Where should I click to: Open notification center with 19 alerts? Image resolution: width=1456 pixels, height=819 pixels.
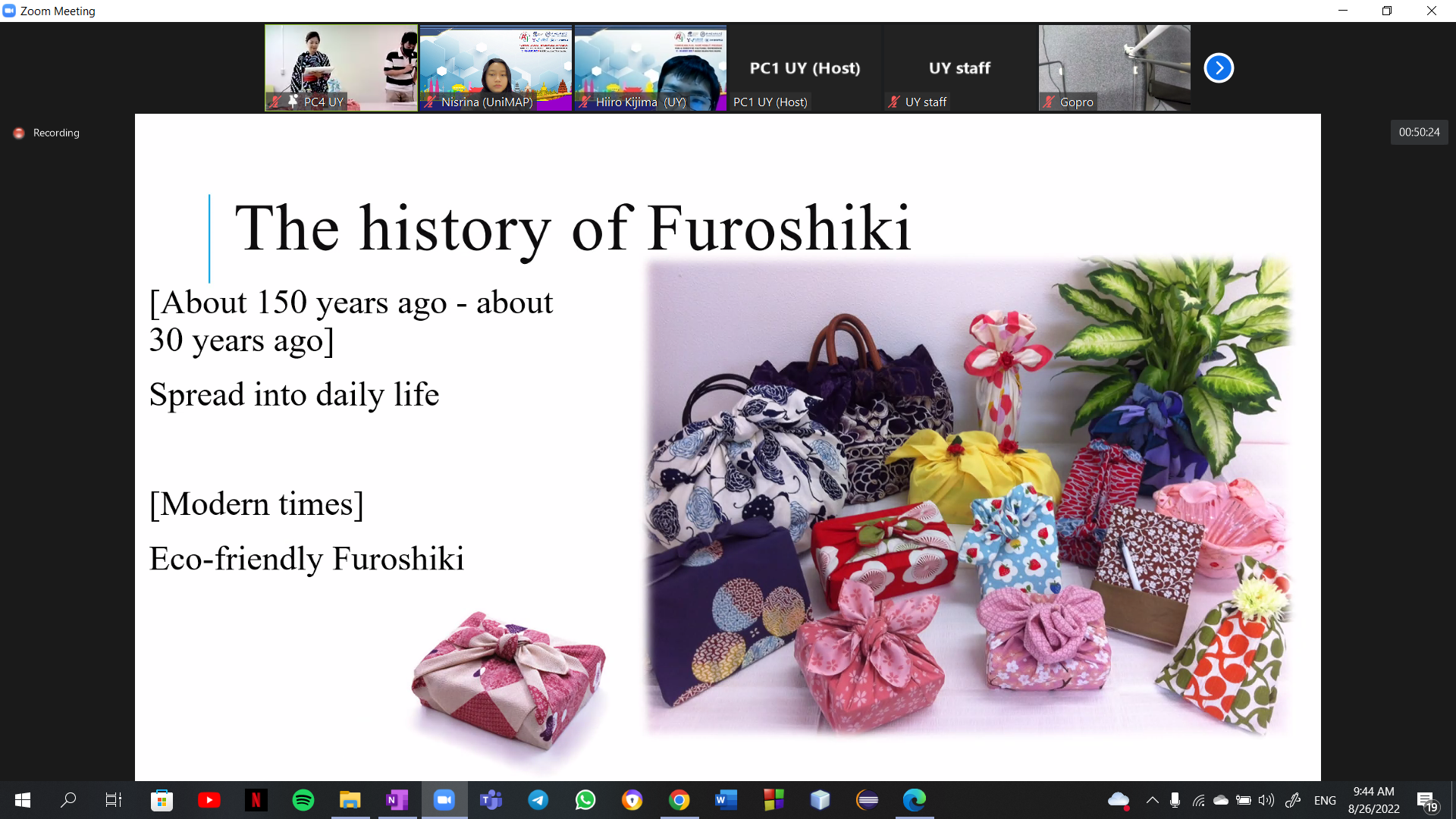(1426, 801)
